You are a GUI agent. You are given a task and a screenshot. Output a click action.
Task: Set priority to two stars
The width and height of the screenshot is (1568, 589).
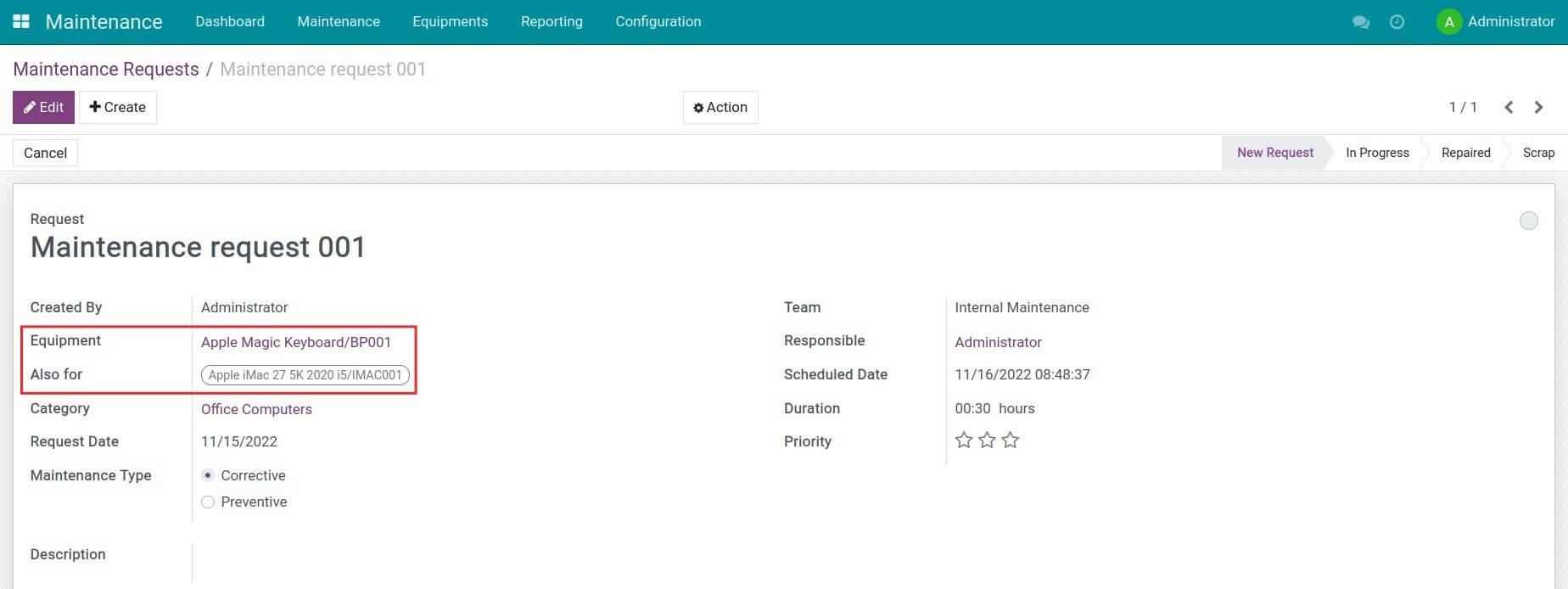pos(987,440)
